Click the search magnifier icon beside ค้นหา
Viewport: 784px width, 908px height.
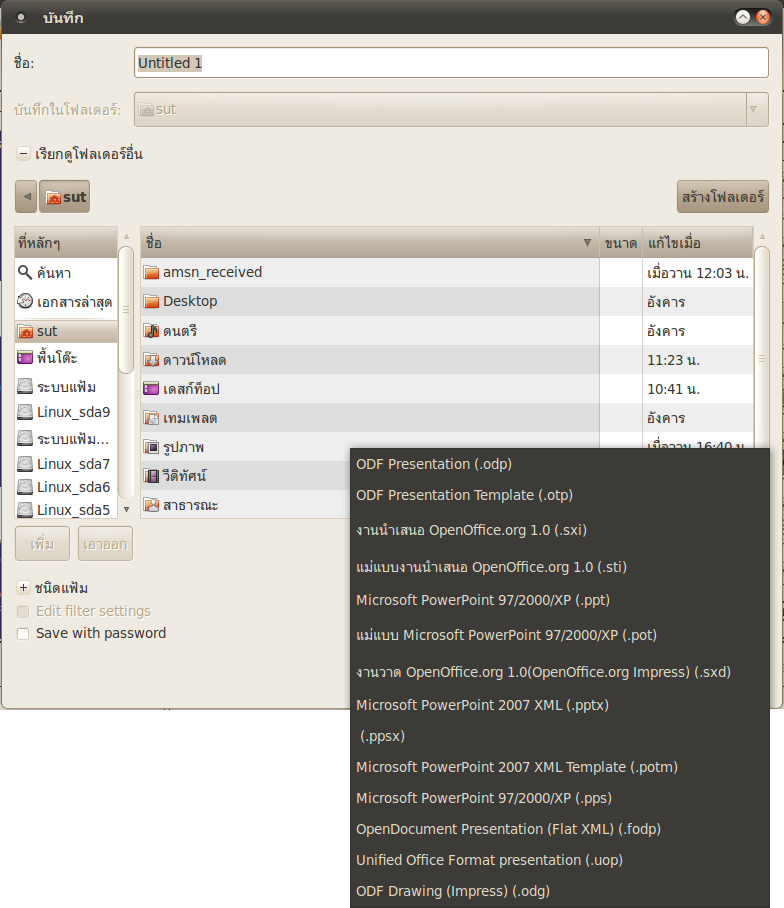[25, 272]
